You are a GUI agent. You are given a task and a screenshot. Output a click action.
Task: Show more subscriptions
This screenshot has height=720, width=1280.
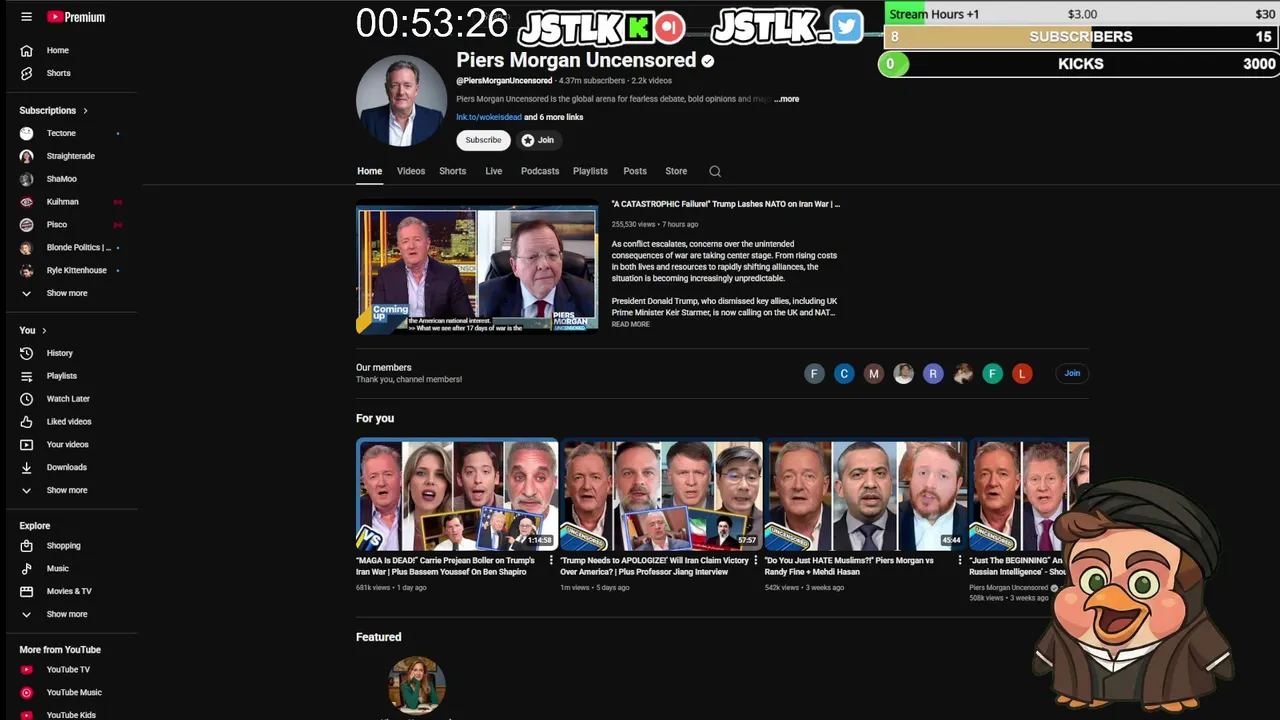point(69,294)
